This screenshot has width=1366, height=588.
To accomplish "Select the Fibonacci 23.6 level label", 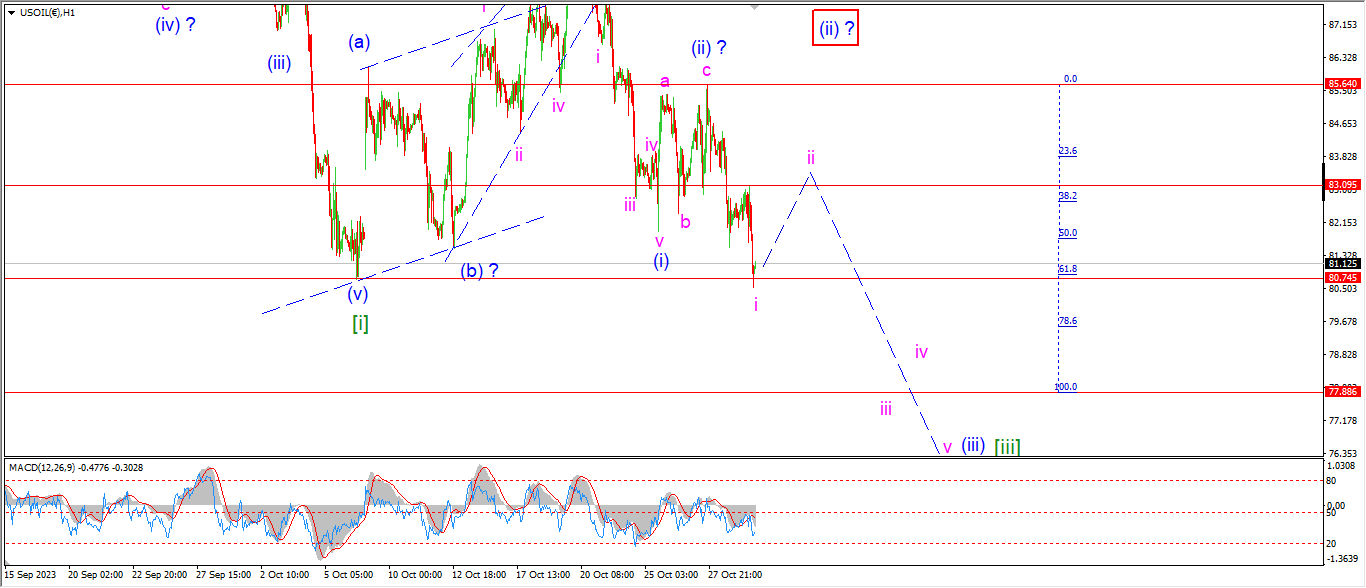I will coord(1068,151).
